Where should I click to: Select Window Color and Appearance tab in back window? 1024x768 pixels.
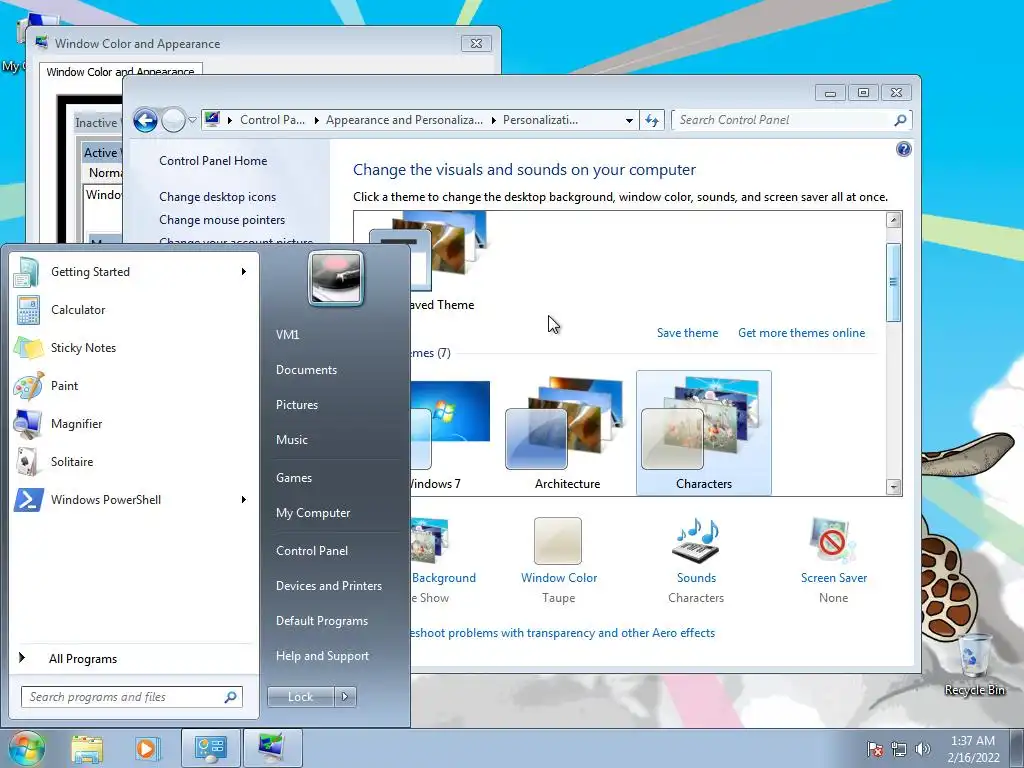tap(120, 72)
